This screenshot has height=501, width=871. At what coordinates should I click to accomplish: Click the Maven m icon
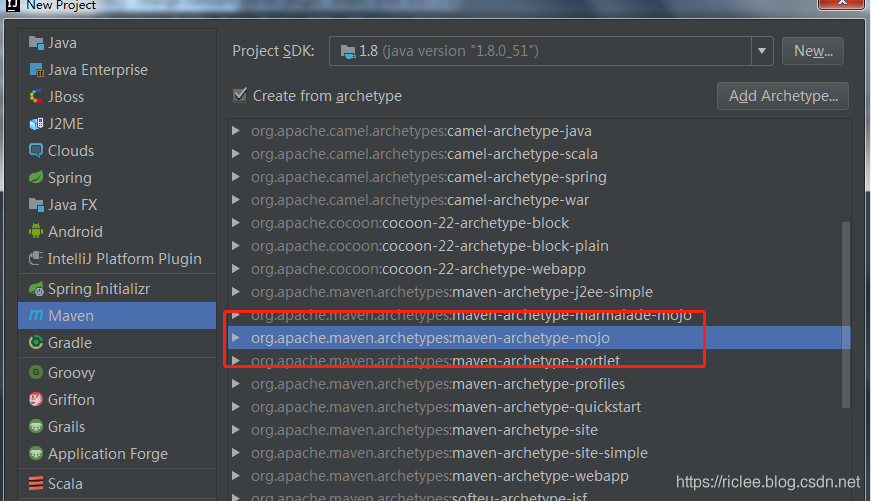click(x=36, y=315)
